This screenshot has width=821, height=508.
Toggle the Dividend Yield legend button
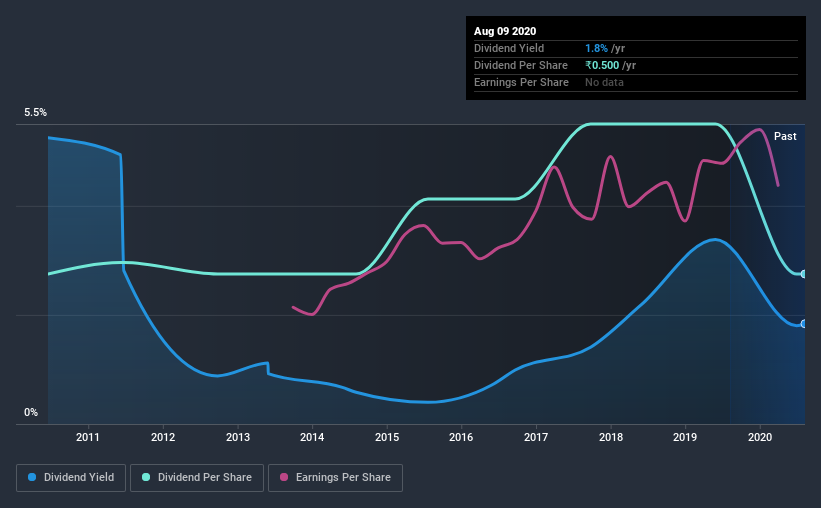tap(71, 478)
